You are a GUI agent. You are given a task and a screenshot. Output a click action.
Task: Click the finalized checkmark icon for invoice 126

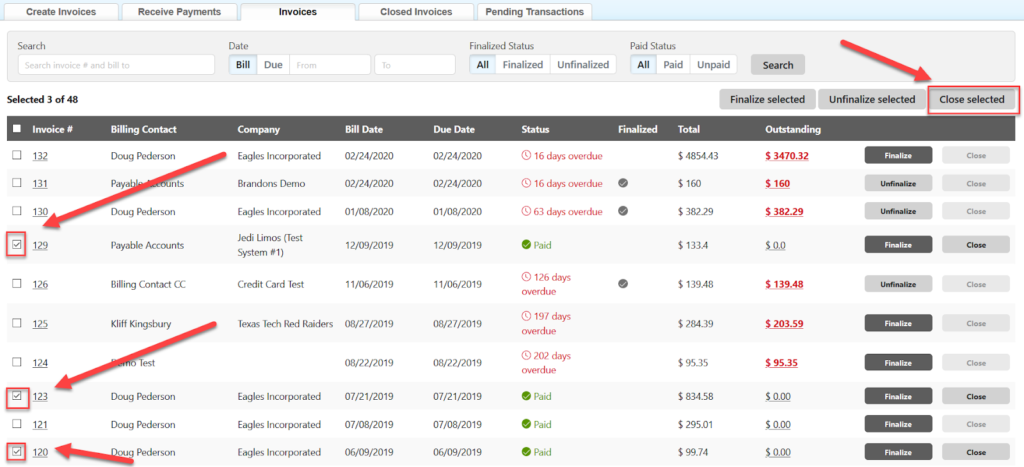[x=623, y=284]
